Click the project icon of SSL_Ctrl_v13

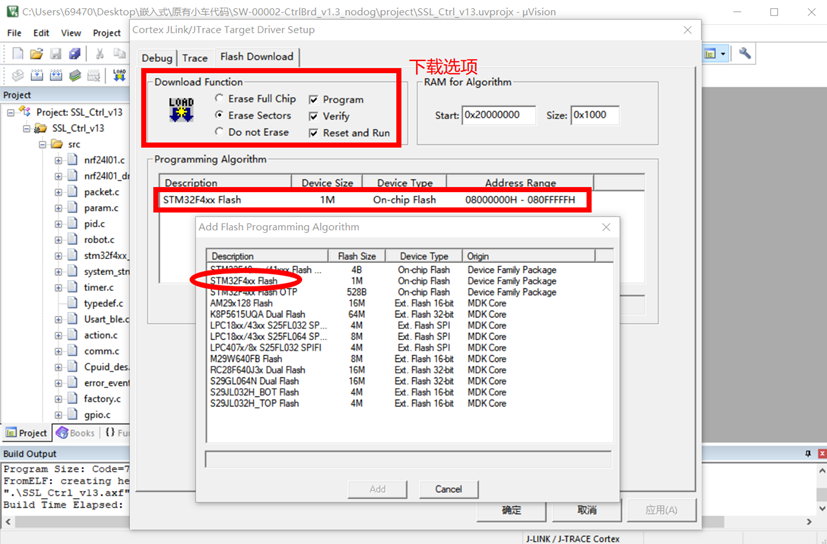[24, 112]
